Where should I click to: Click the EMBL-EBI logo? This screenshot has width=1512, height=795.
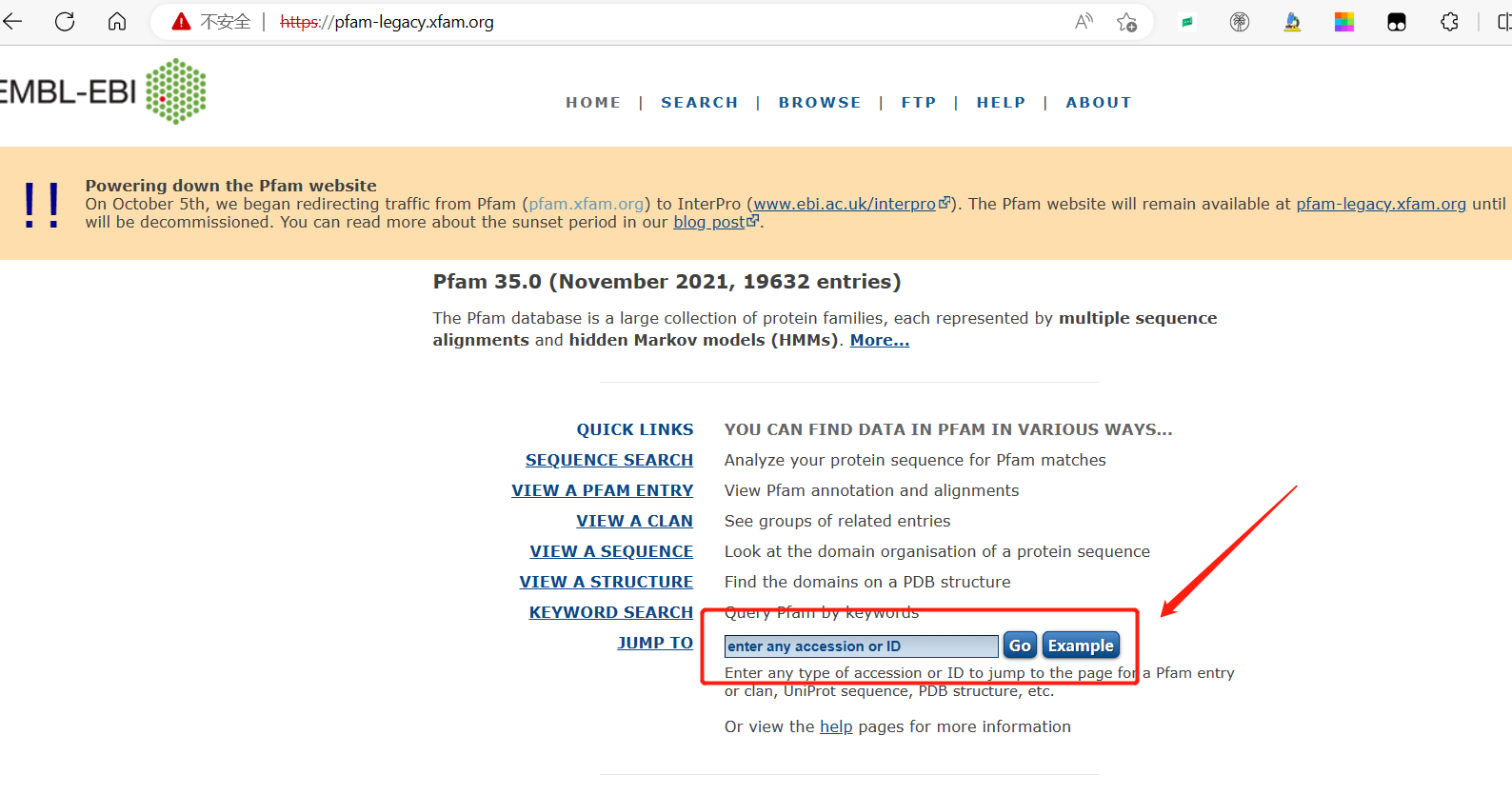click(103, 91)
